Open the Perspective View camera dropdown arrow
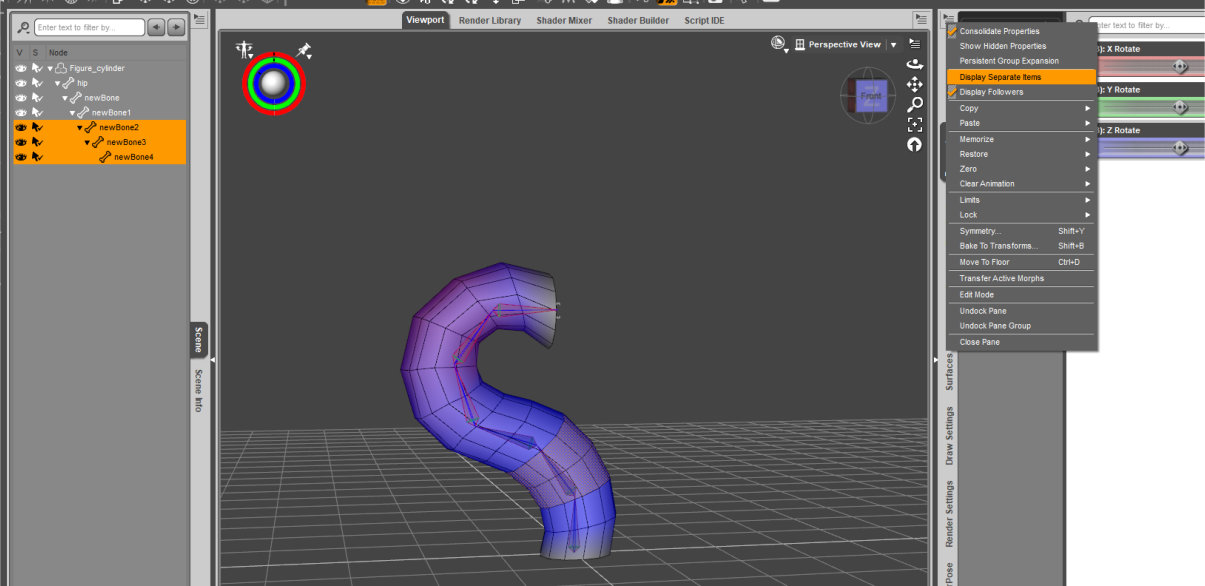 [894, 45]
